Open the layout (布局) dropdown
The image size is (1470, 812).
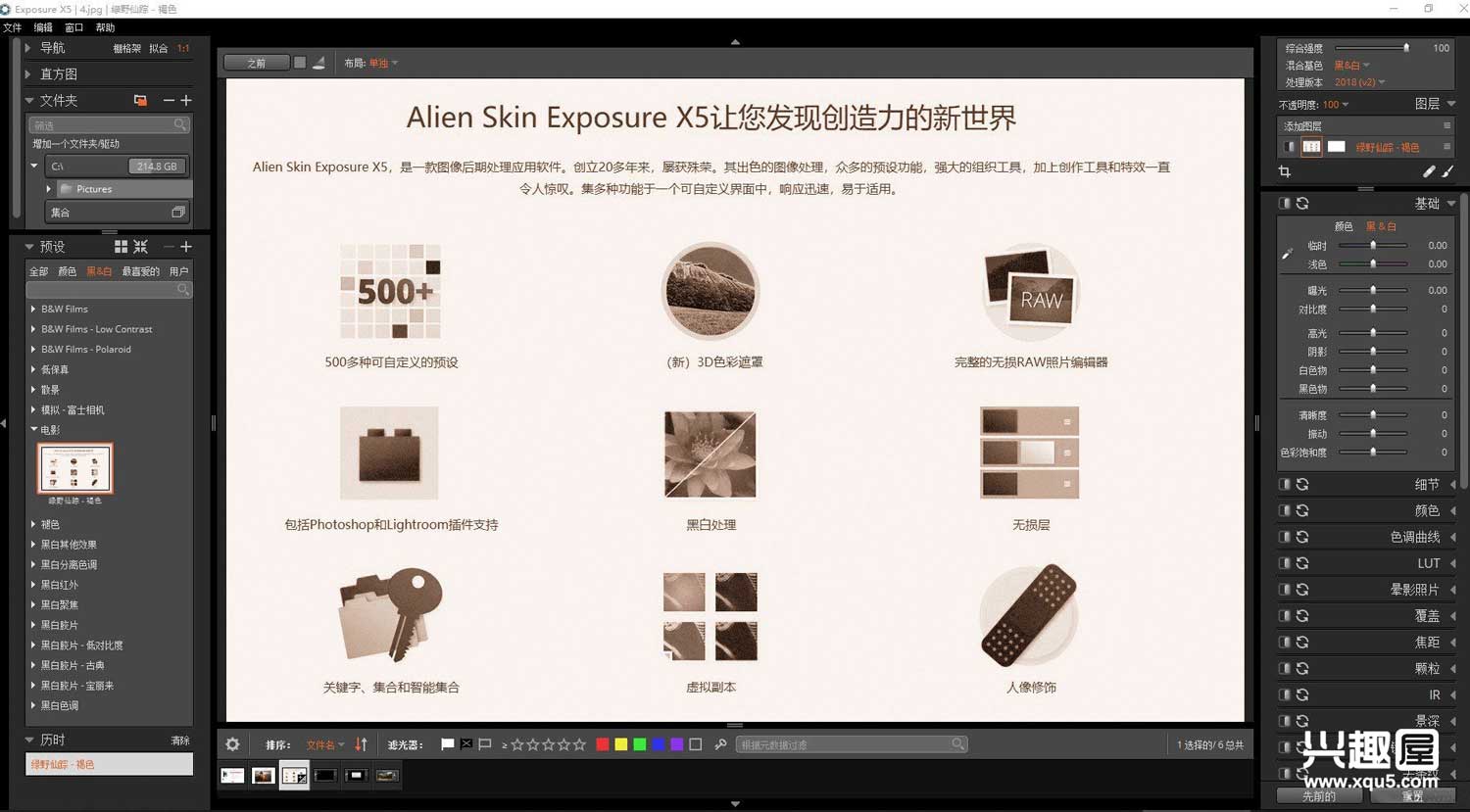coord(382,63)
